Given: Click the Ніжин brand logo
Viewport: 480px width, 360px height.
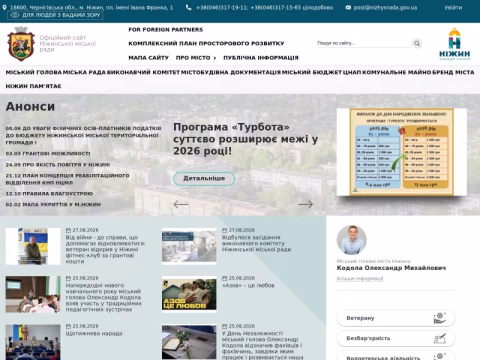Looking at the screenshot, I should [454, 44].
